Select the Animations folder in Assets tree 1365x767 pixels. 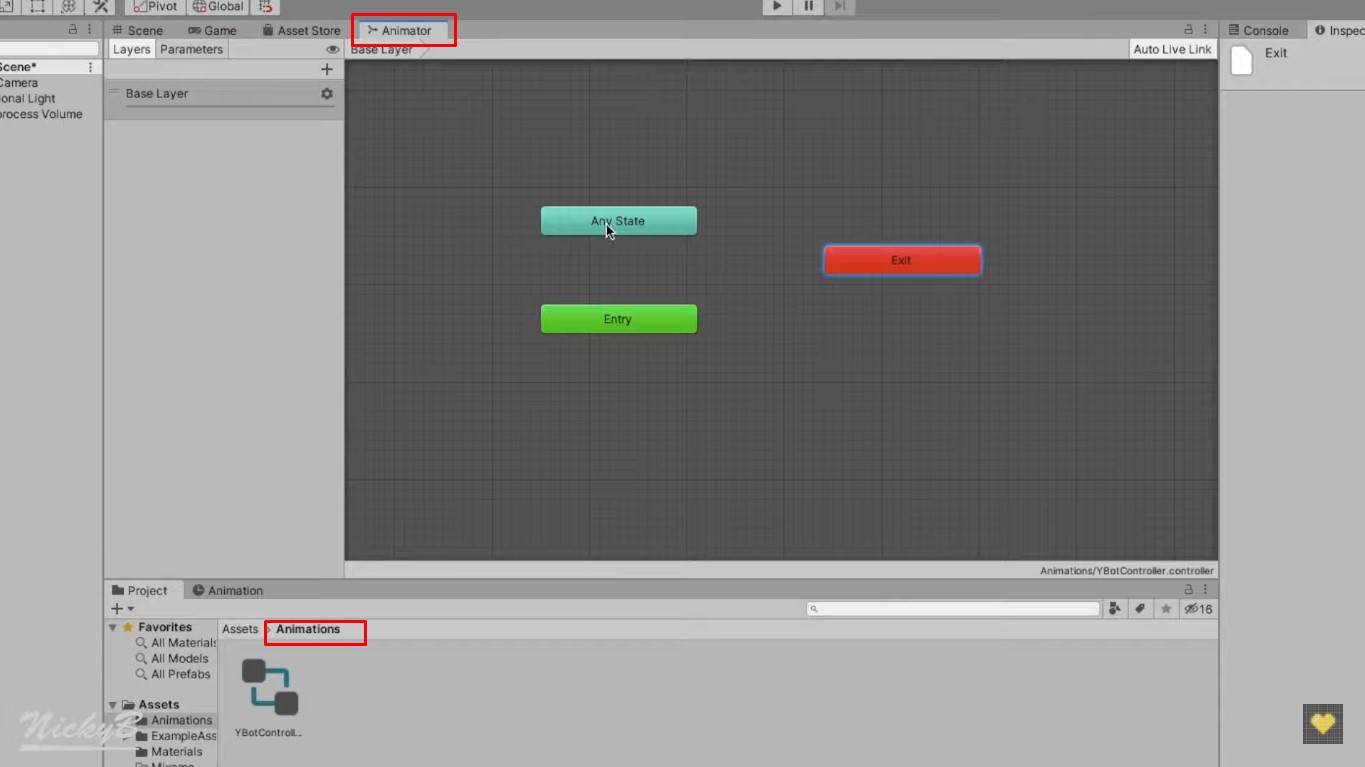point(173,720)
